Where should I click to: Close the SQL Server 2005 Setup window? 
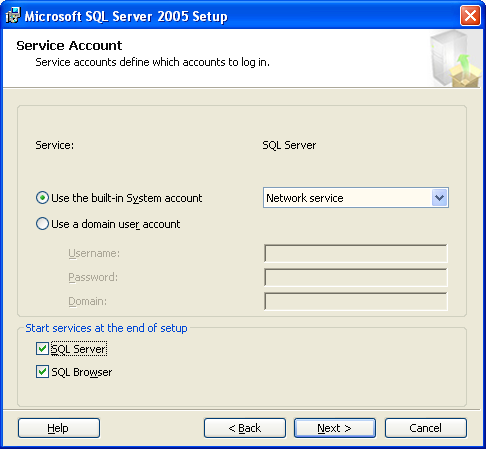pos(470,15)
